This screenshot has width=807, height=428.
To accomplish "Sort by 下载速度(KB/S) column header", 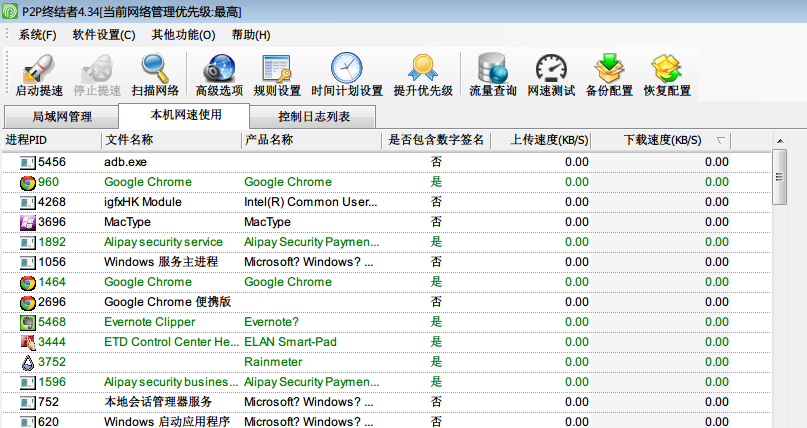I will 661,140.
